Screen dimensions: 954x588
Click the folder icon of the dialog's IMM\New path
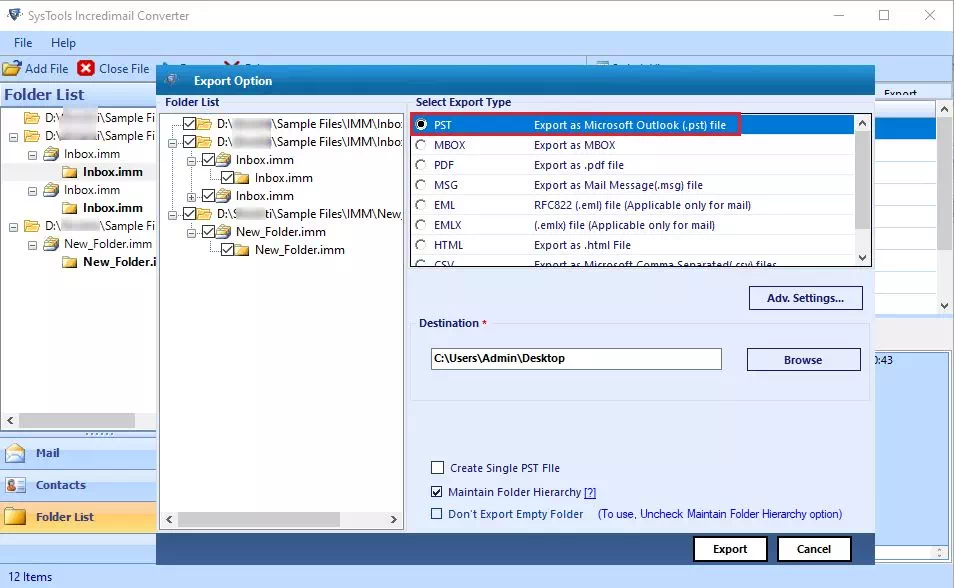[204, 214]
